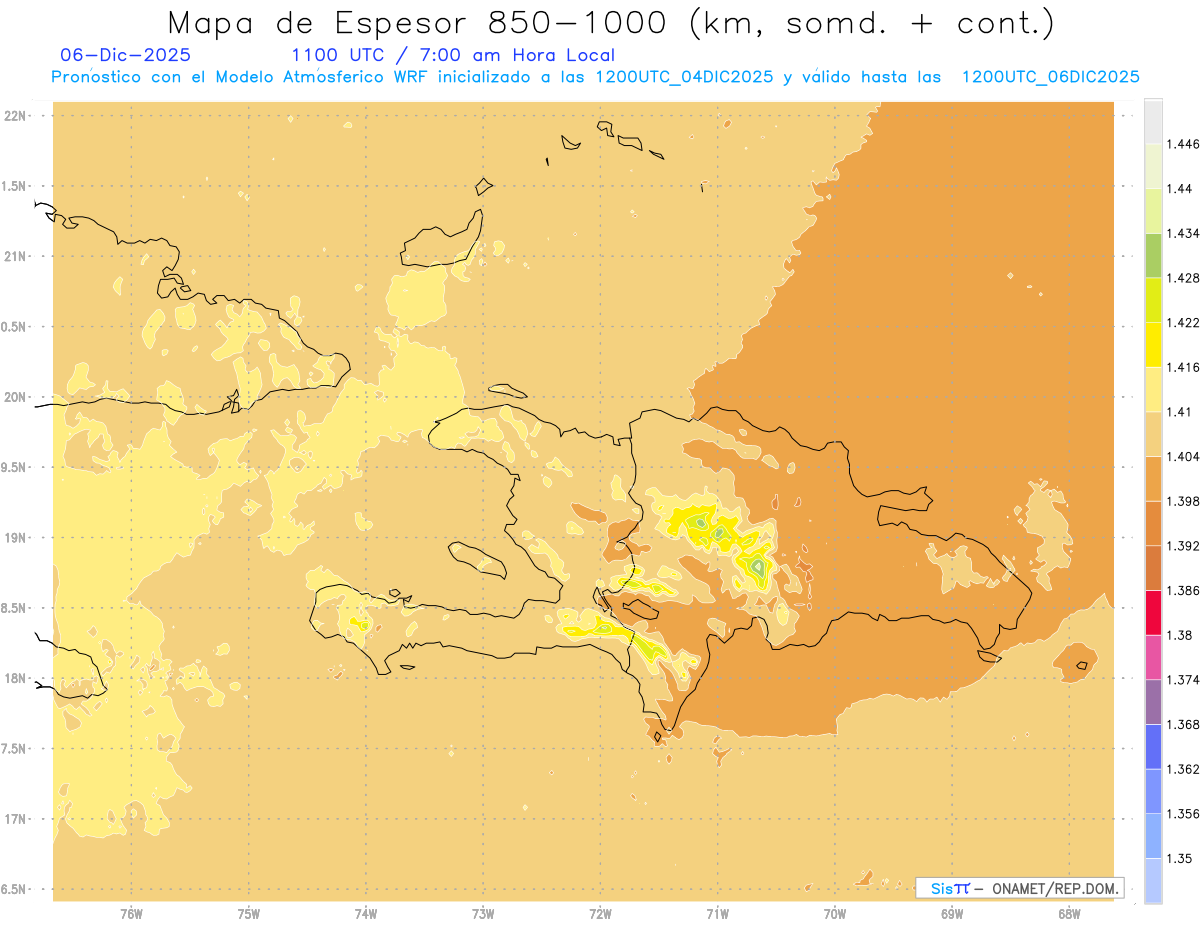
Task: Select the yellow-green swatch between 1.422 and 1.428
Action: tap(1153, 300)
